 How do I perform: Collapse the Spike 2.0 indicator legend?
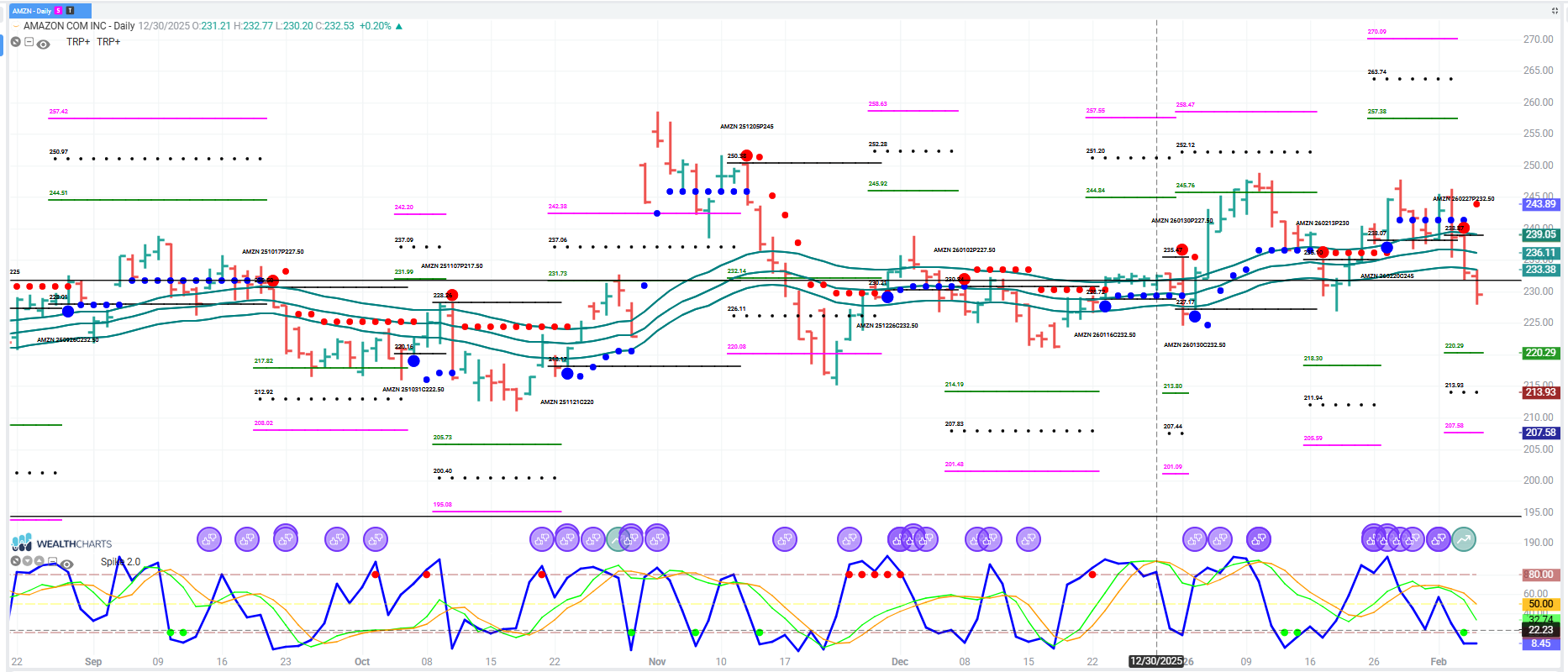[x=53, y=561]
